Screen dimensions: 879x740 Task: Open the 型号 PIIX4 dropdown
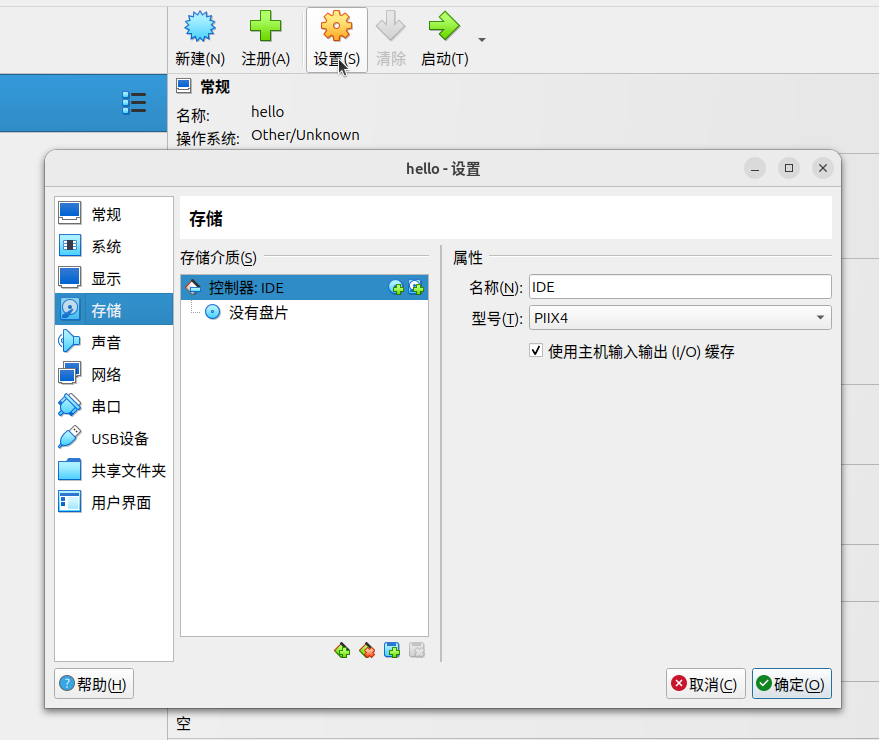pyautogui.click(x=680, y=319)
